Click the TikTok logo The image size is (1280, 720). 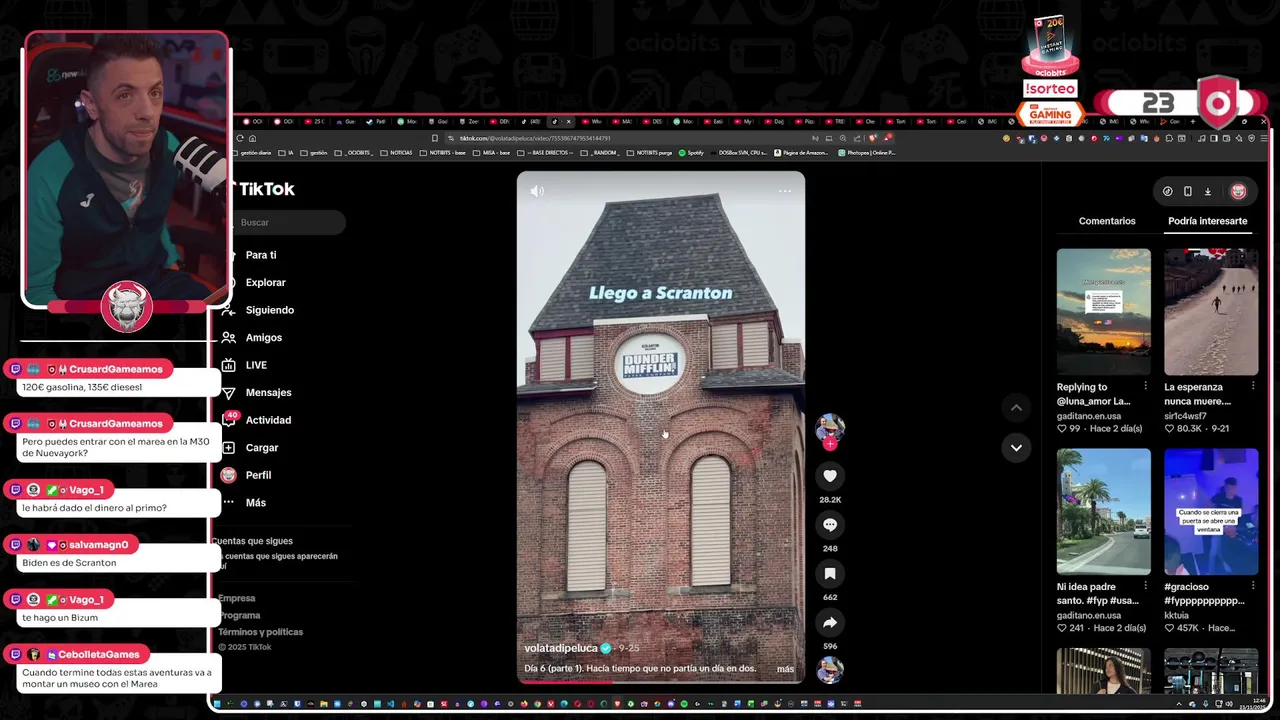[264, 189]
